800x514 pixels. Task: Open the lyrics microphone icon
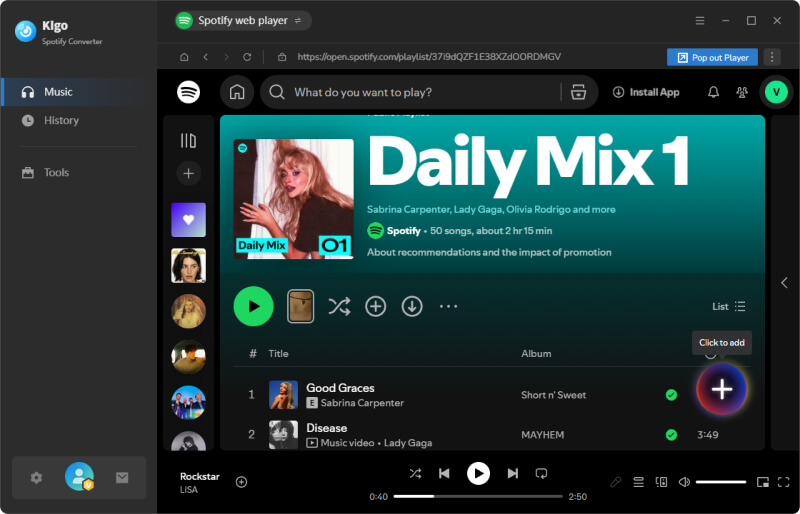[616, 482]
